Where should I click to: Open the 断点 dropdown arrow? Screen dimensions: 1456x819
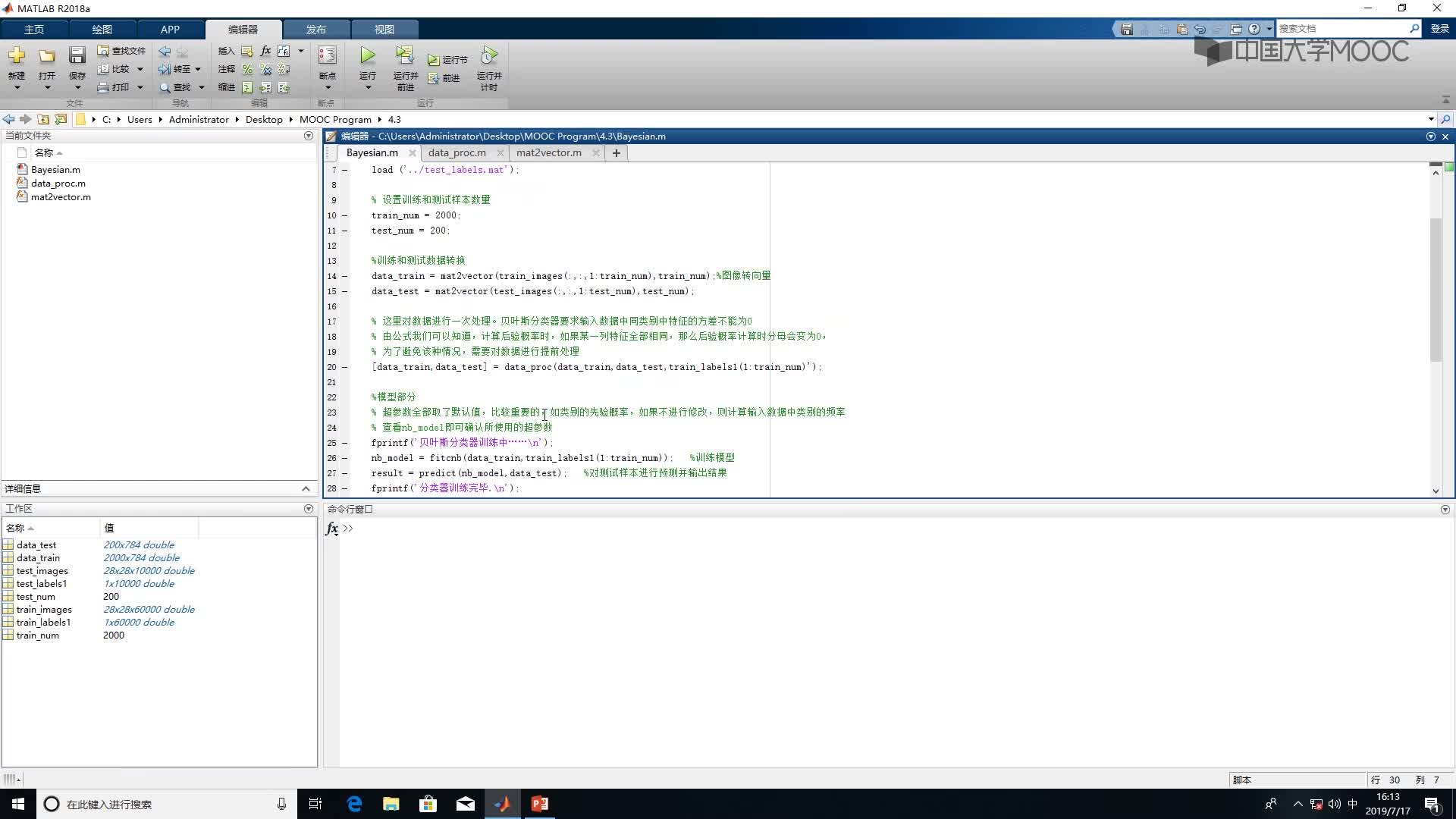pos(328,88)
